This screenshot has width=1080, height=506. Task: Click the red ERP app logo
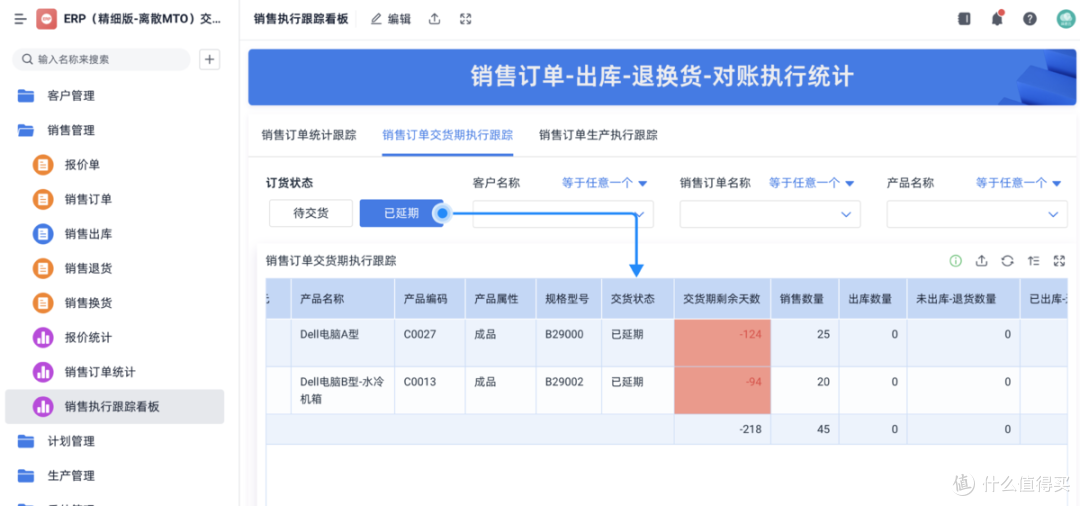tap(46, 19)
